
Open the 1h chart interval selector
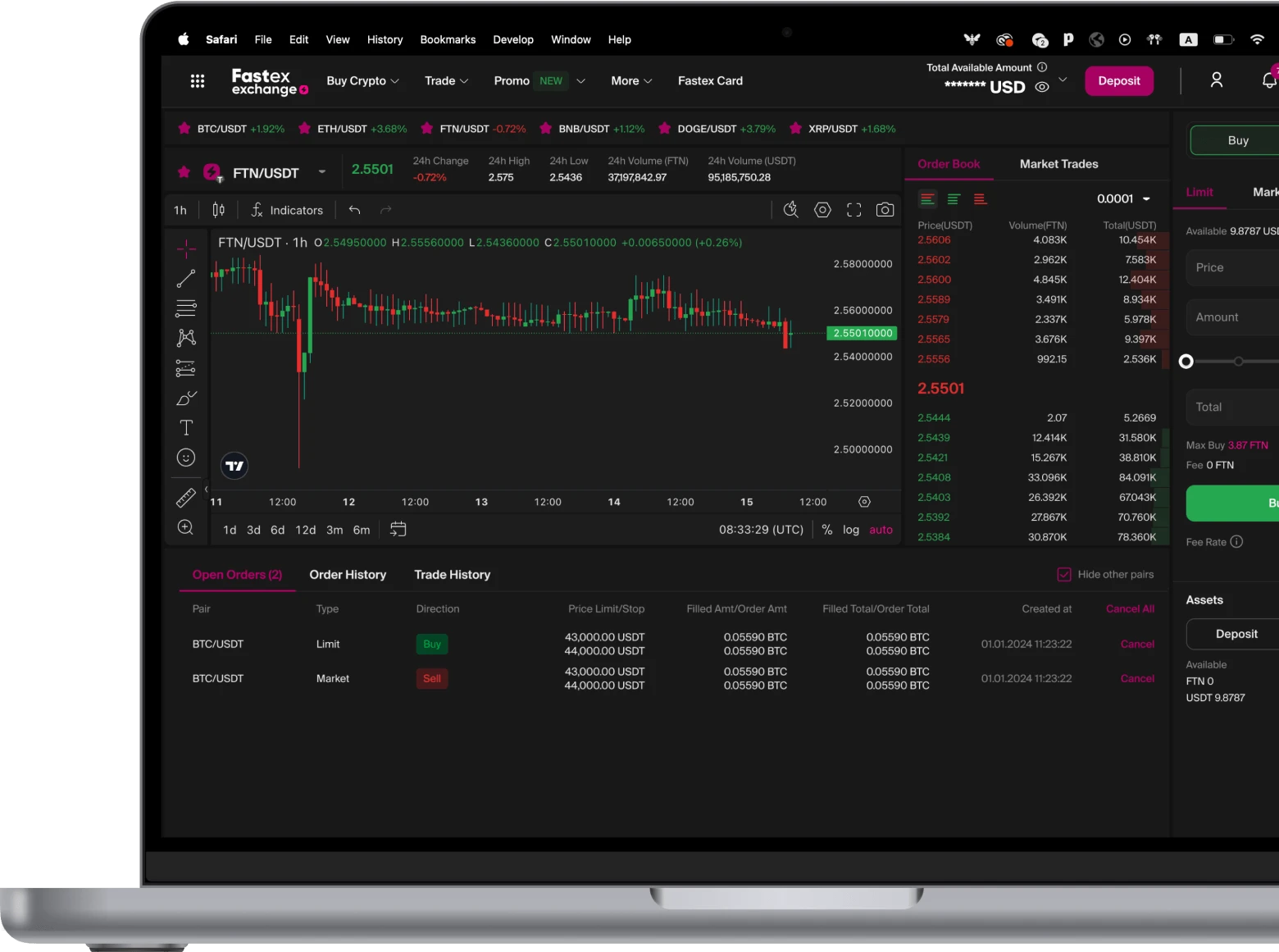click(180, 210)
